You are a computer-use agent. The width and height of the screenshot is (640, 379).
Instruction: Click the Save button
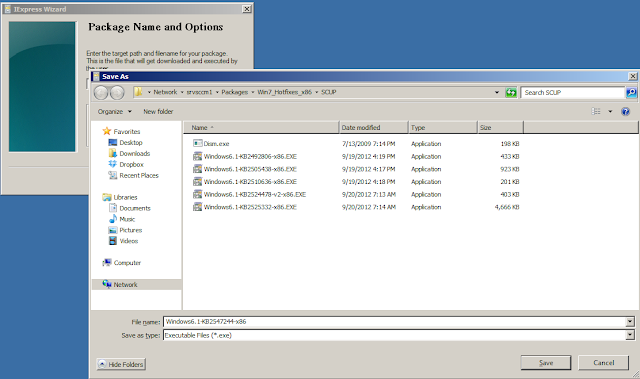click(x=546, y=363)
